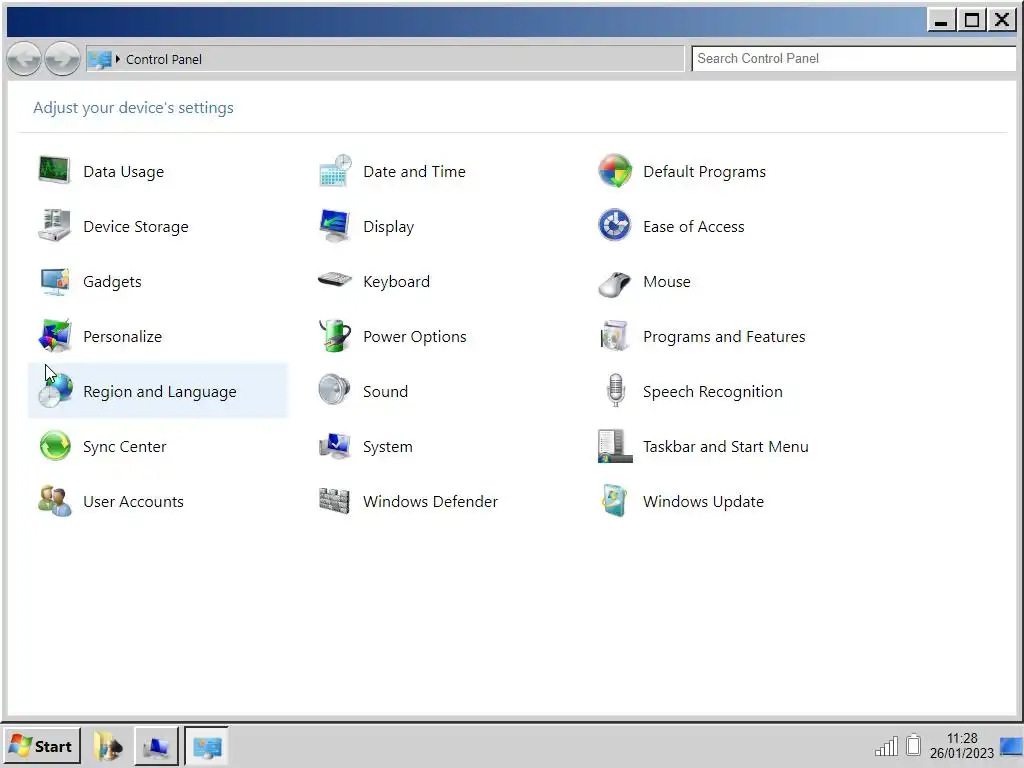
Task: Click the Control Panel address bar icon
Action: [x=101, y=59]
